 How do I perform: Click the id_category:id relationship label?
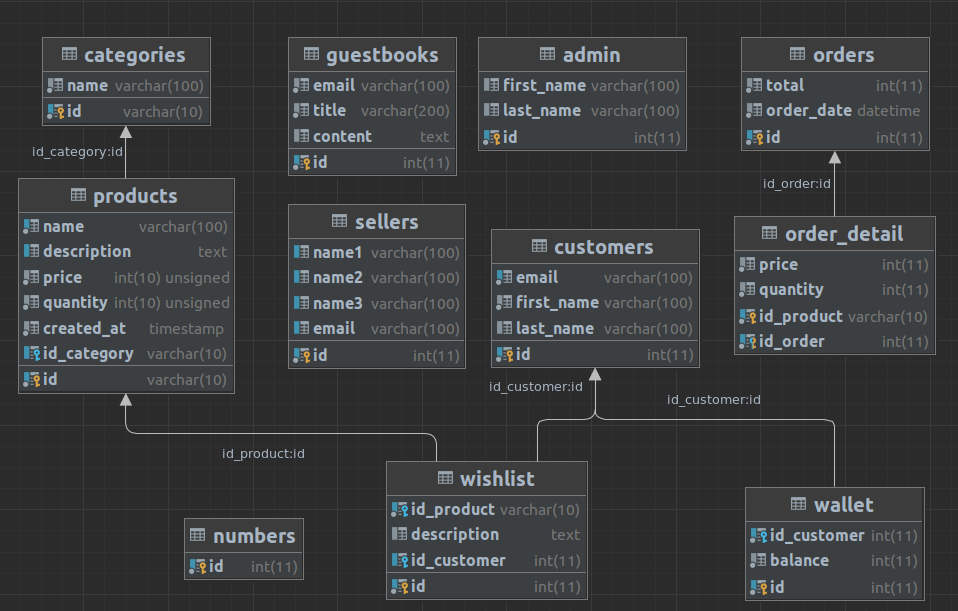point(78,152)
